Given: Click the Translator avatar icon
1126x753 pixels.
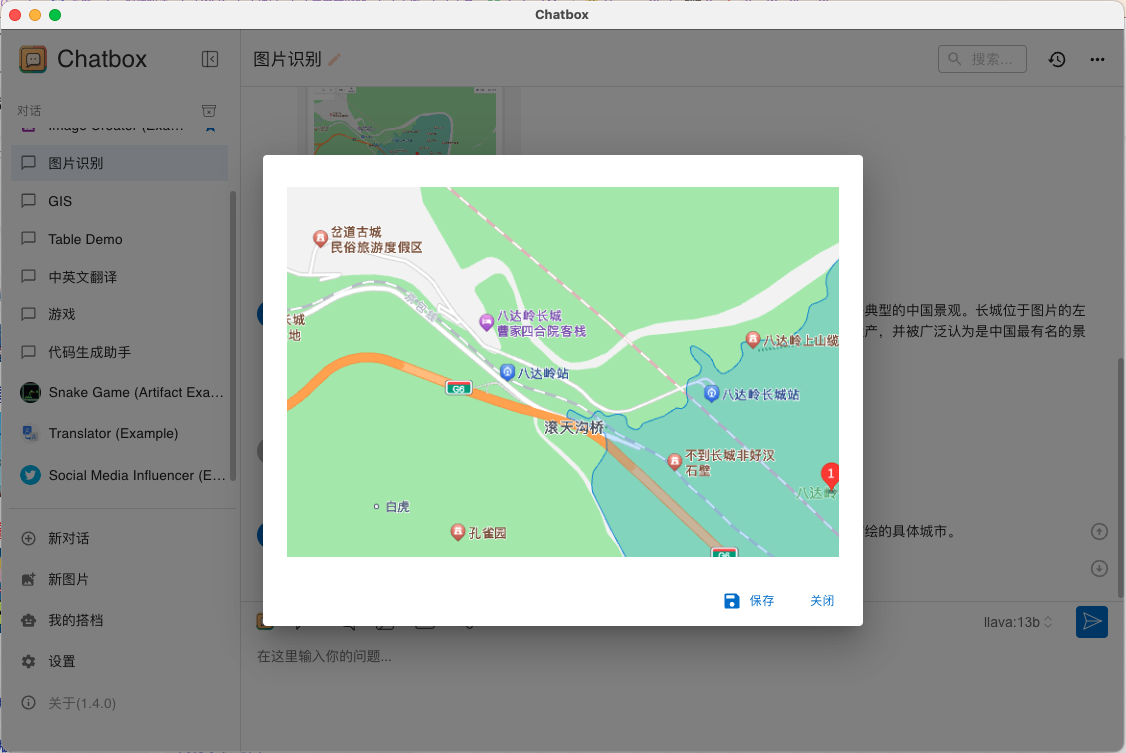Looking at the screenshot, I should [30, 434].
